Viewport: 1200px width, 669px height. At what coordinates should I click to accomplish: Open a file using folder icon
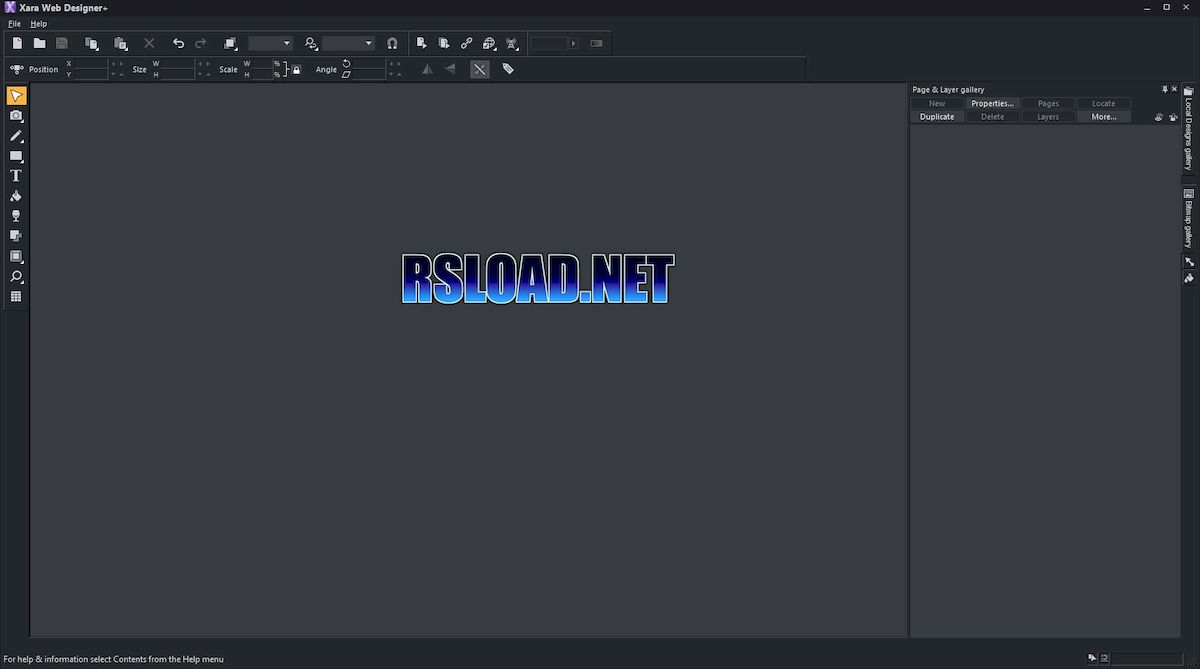[39, 43]
